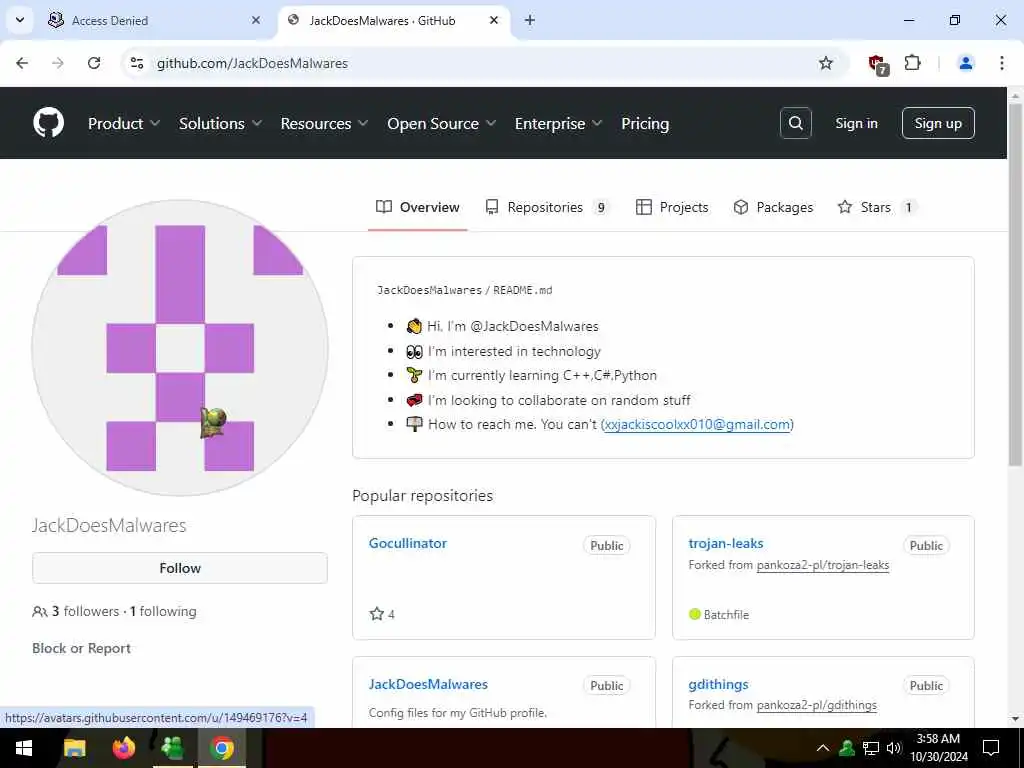Click the Batchfile language label
The image size is (1024, 768).
coord(726,615)
